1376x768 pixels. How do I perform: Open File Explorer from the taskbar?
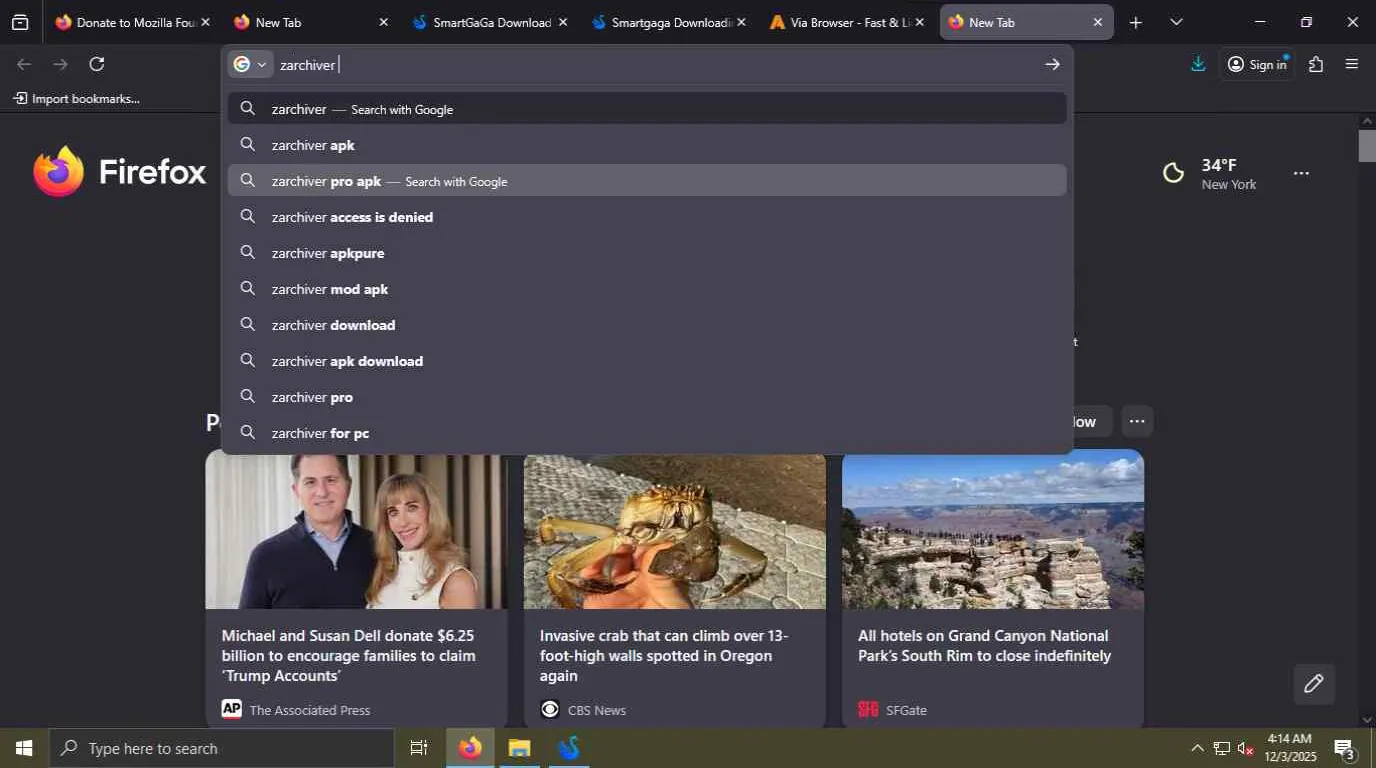(x=519, y=748)
